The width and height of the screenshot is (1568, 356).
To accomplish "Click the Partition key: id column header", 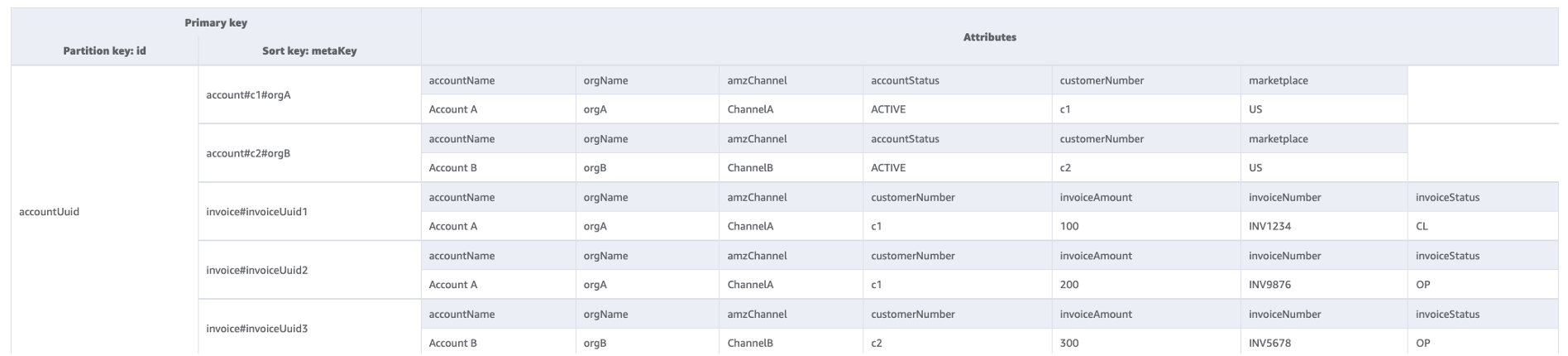I will 105,51.
